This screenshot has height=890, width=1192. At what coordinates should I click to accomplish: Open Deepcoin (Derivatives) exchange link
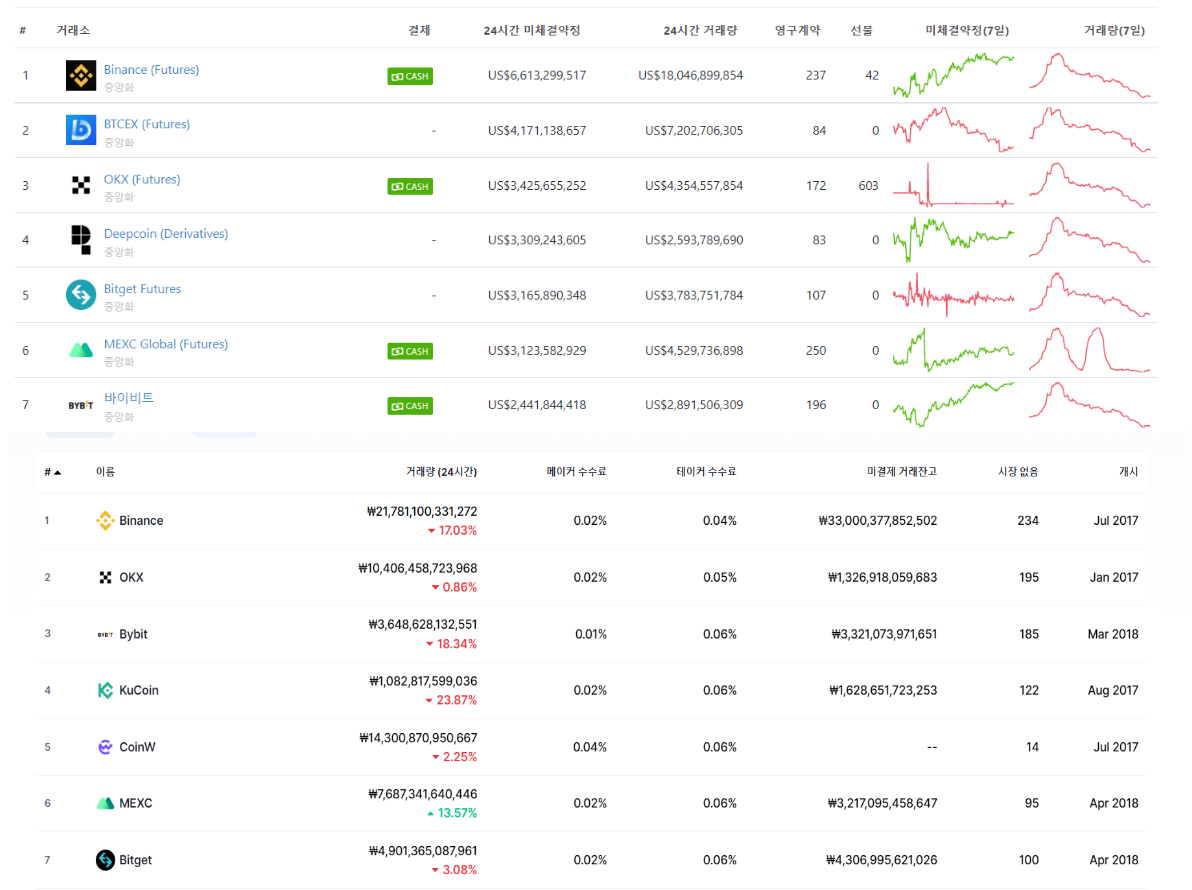point(166,233)
